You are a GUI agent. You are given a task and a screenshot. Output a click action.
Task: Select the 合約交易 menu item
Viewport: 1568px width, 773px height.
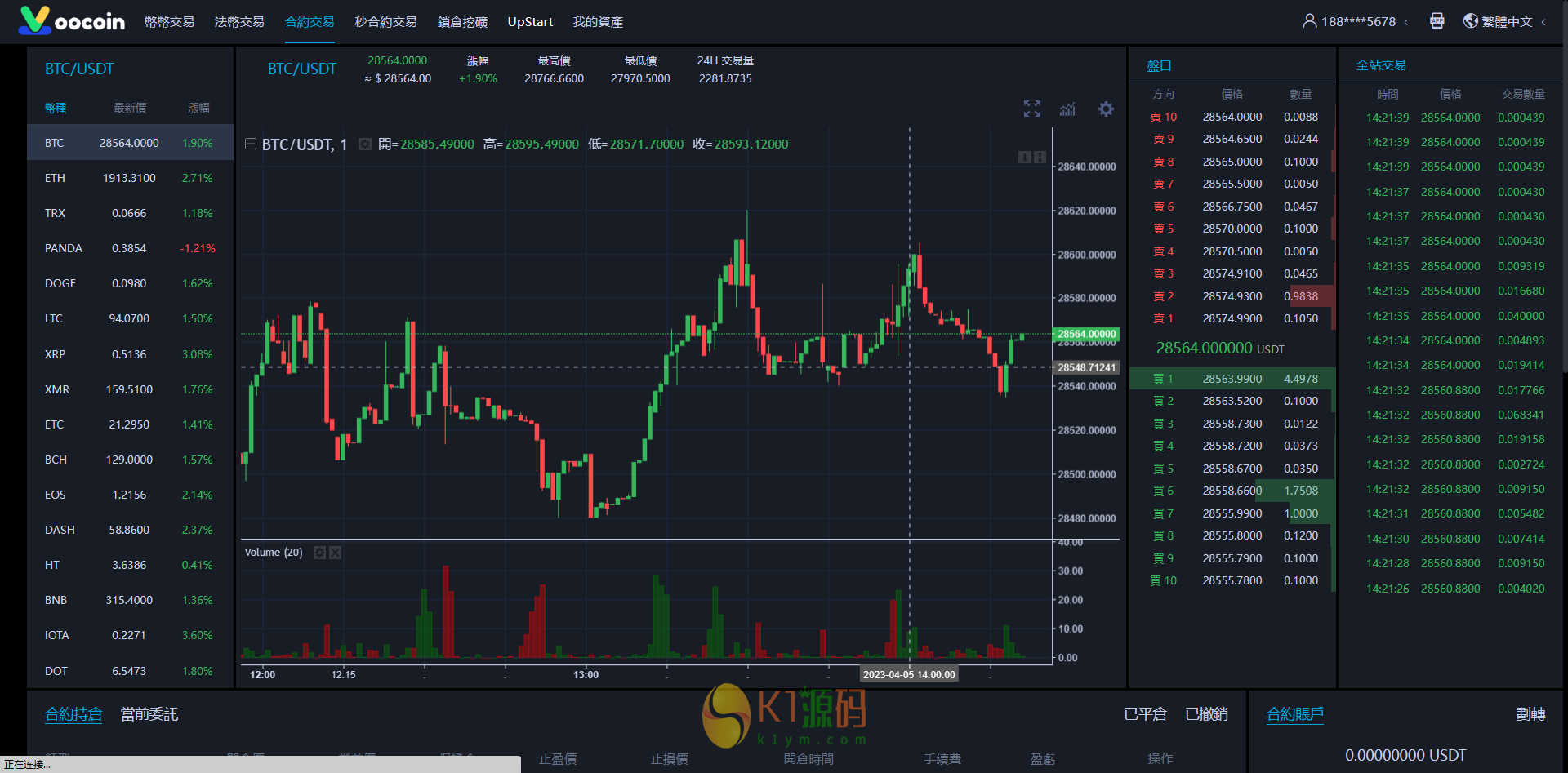coord(310,22)
